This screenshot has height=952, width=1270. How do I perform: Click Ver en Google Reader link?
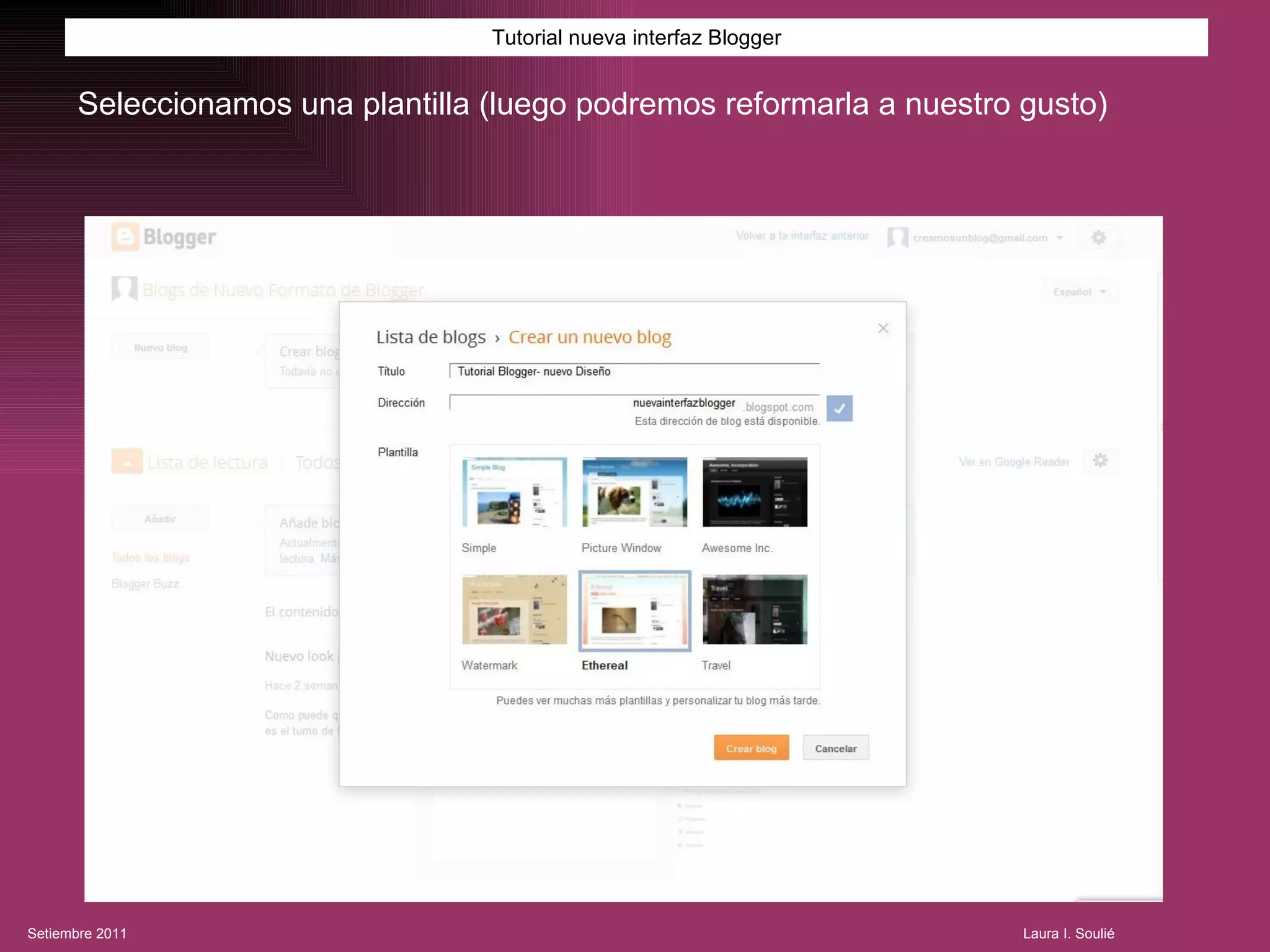(x=1014, y=462)
